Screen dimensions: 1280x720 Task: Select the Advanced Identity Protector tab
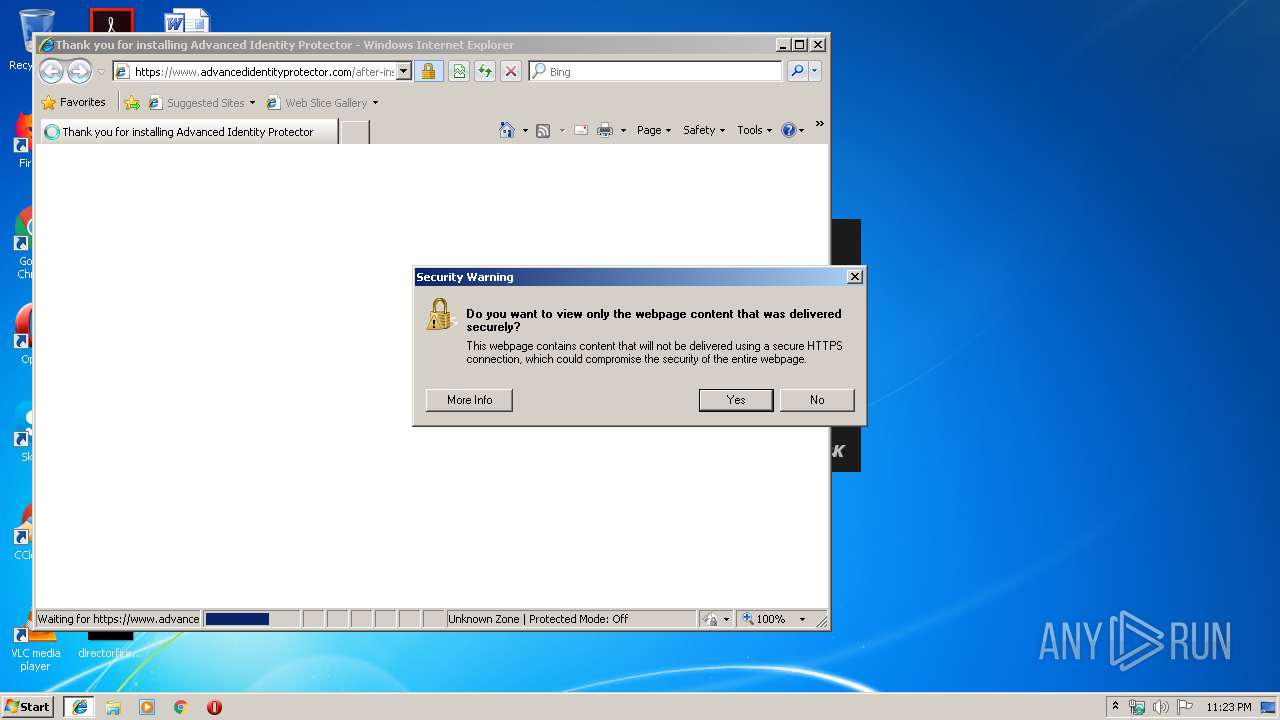pyautogui.click(x=188, y=132)
